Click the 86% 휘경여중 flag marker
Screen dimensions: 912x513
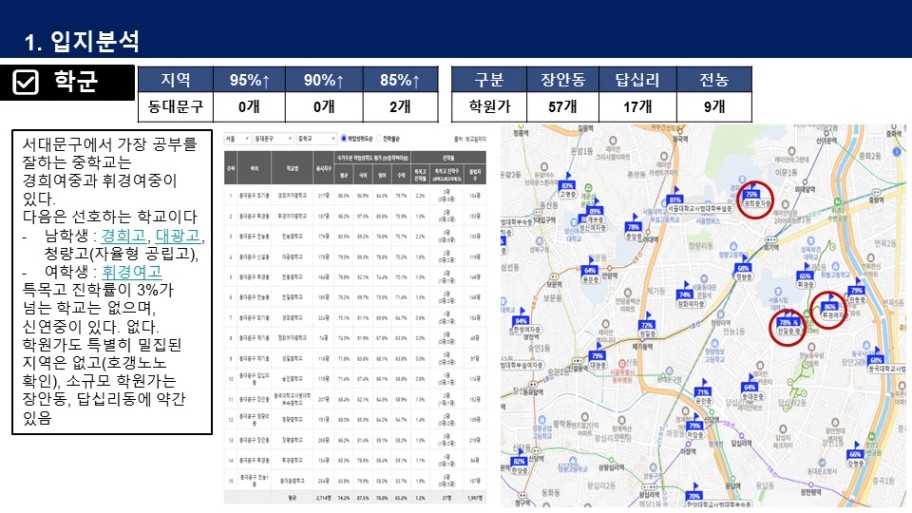coord(831,306)
